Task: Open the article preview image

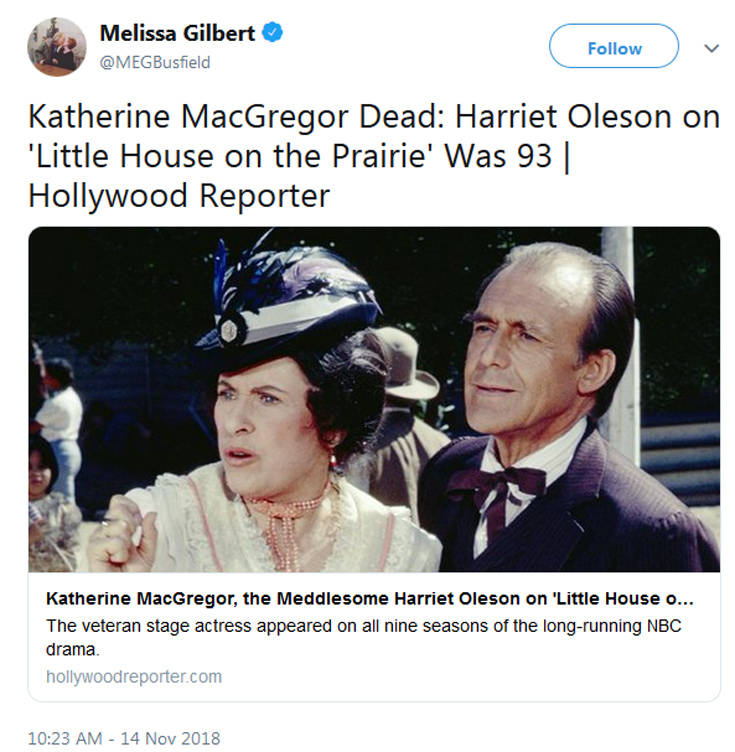Action: pos(373,399)
